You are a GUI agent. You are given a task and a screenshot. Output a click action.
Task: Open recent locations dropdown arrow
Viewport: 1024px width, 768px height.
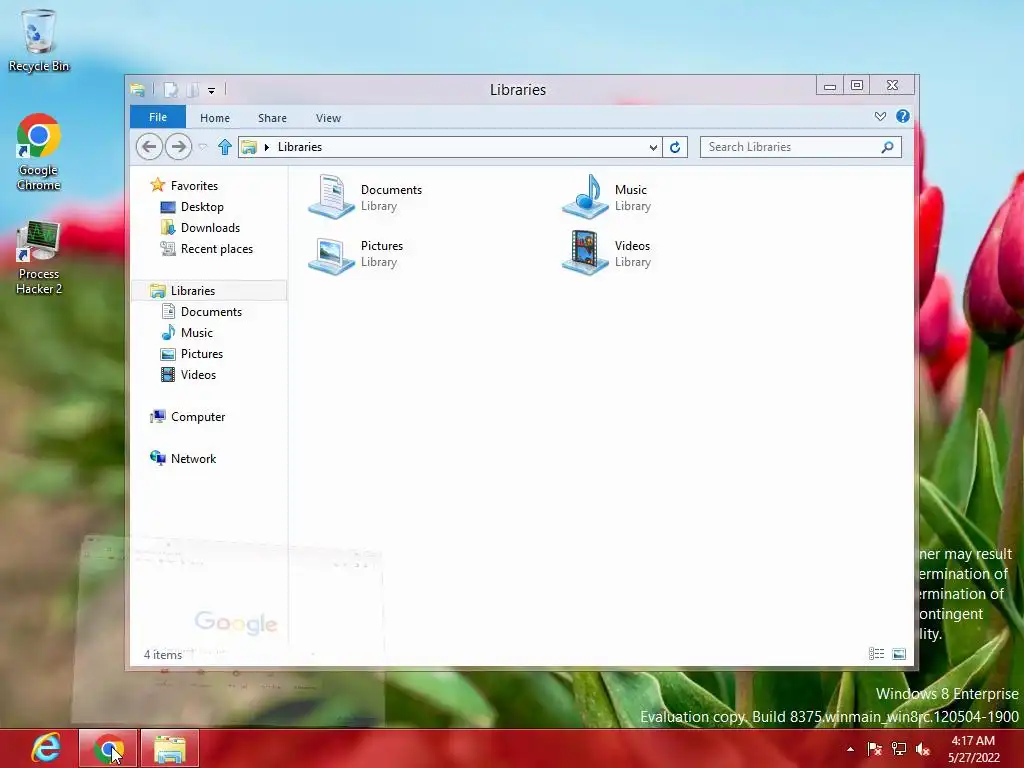pyautogui.click(x=203, y=147)
